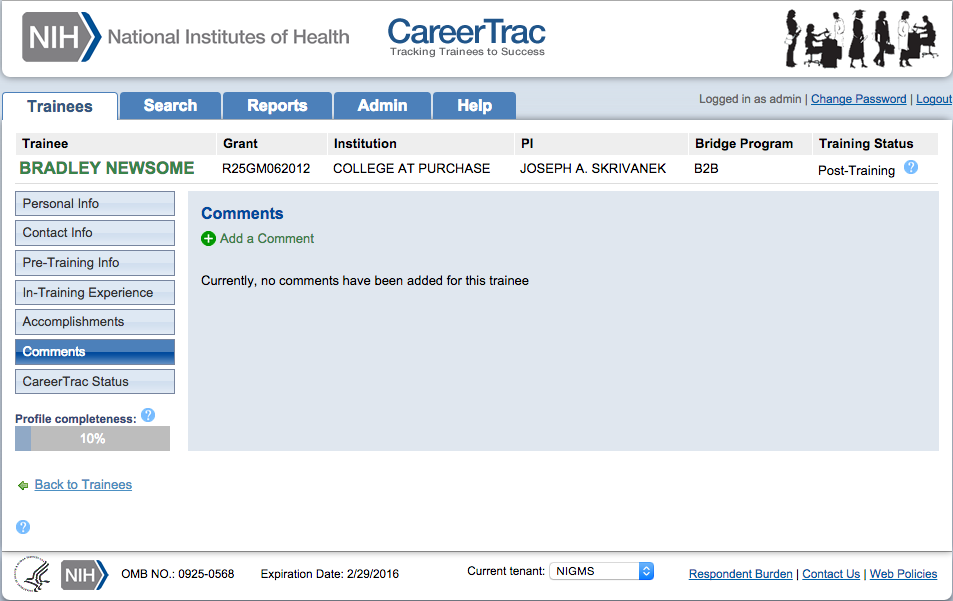The height and width of the screenshot is (601, 953).
Task: Click the CareerTrac logo
Action: [x=467, y=37]
